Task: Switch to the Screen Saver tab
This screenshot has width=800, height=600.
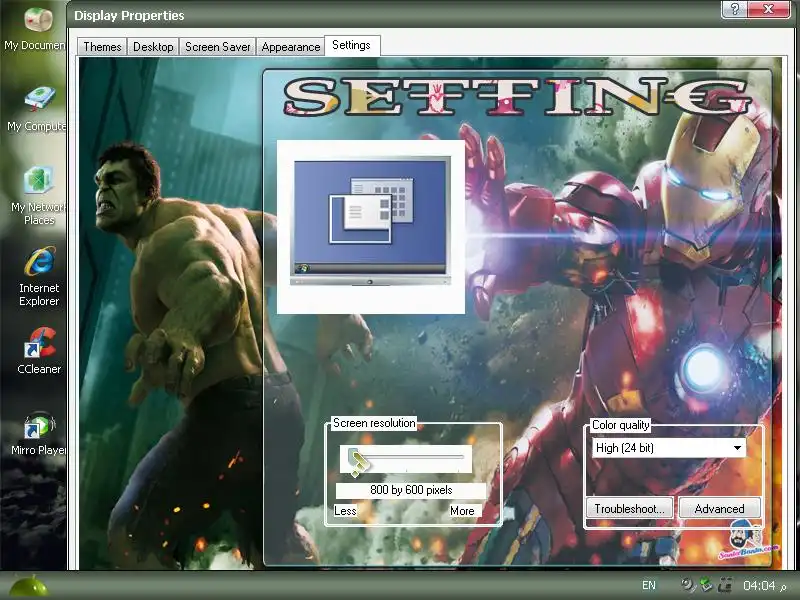Action: pyautogui.click(x=217, y=47)
